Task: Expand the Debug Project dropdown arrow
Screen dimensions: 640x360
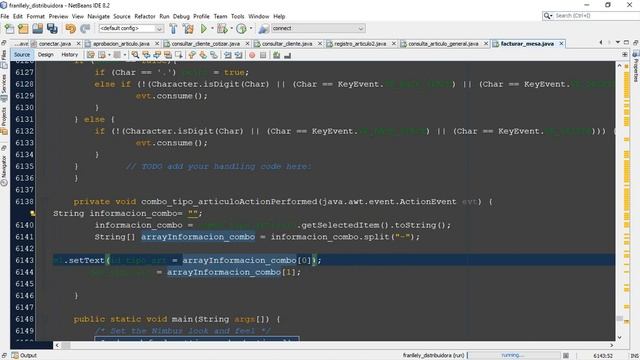Action: [x=231, y=29]
